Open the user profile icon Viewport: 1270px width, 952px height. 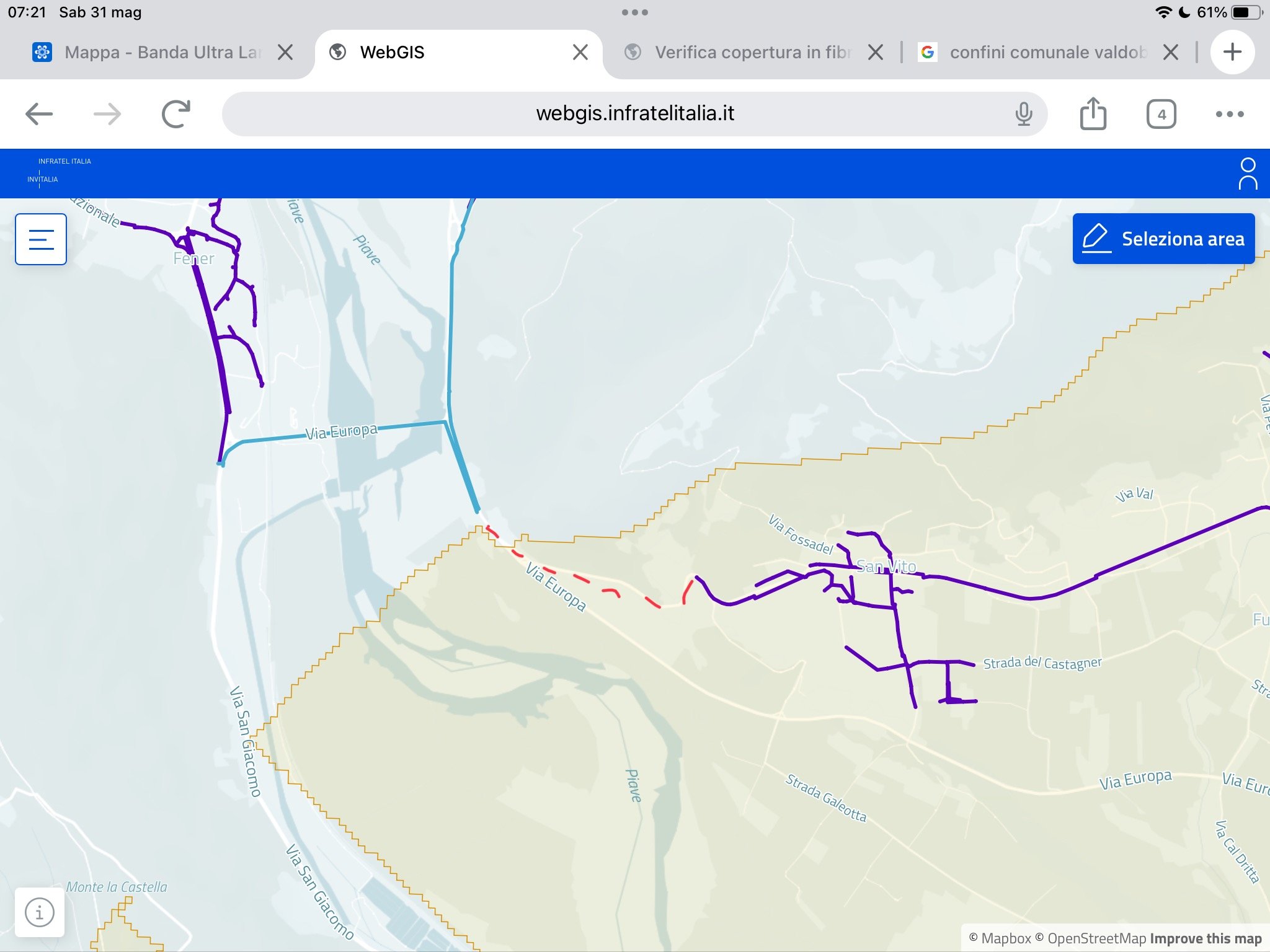[x=1247, y=174]
